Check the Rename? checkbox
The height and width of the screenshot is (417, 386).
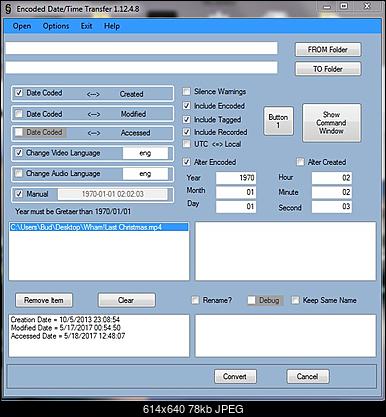pyautogui.click(x=195, y=300)
